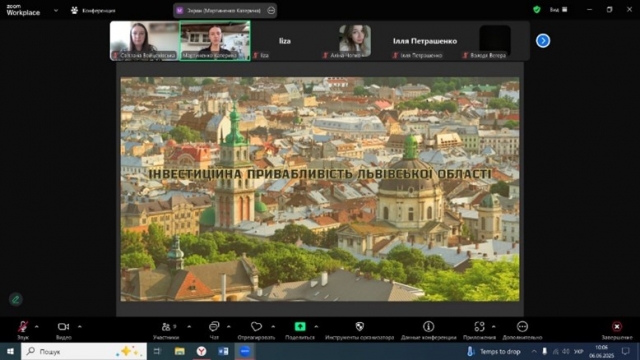
Task: Open video options arrow beside Видео
Action: pyautogui.click(x=80, y=327)
